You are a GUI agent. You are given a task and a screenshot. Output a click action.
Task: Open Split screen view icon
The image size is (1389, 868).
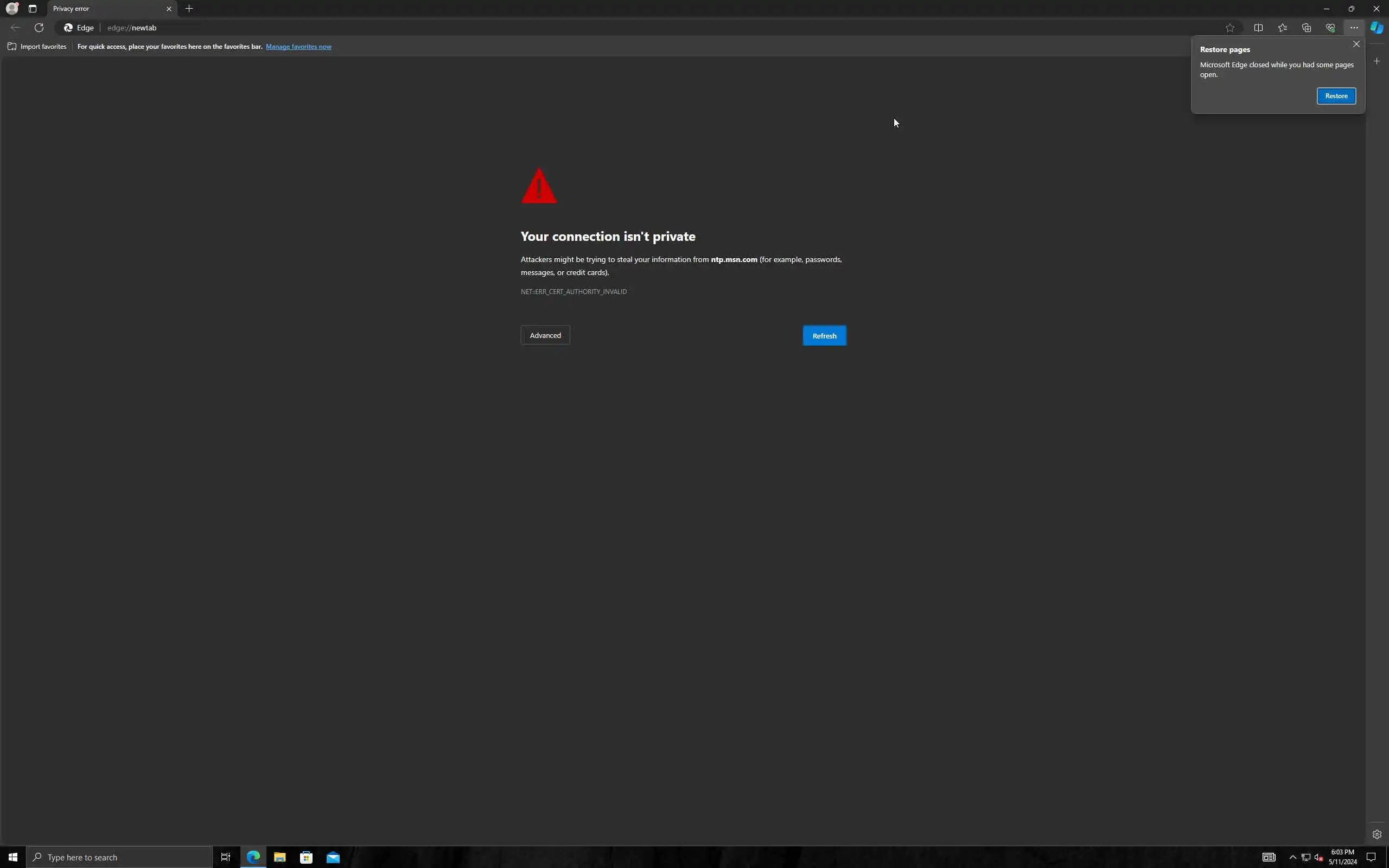coord(1258,28)
